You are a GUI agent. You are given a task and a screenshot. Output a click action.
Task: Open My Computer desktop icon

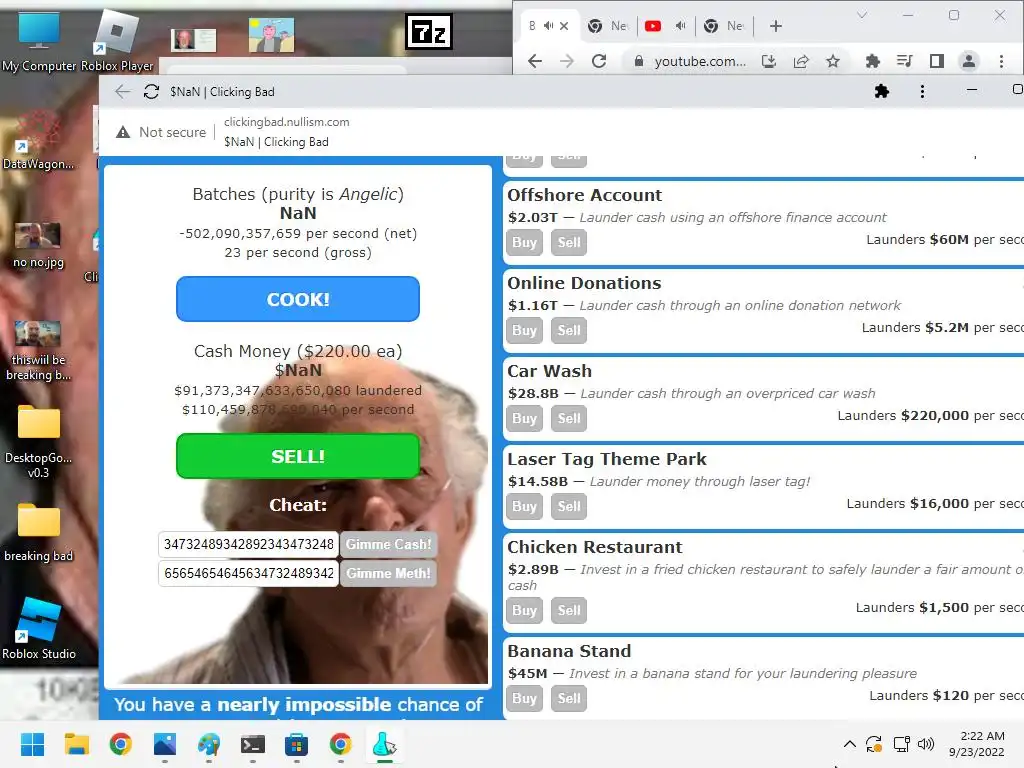39,40
